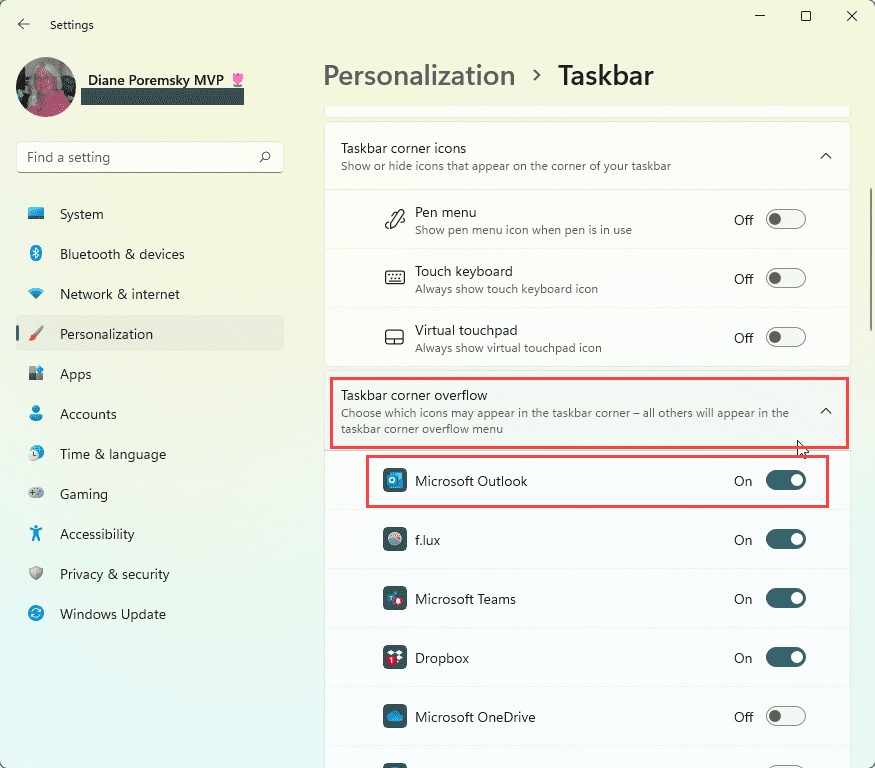This screenshot has width=875, height=768.
Task: Click 'Always show touch keyboard icon' text
Action: (506, 289)
